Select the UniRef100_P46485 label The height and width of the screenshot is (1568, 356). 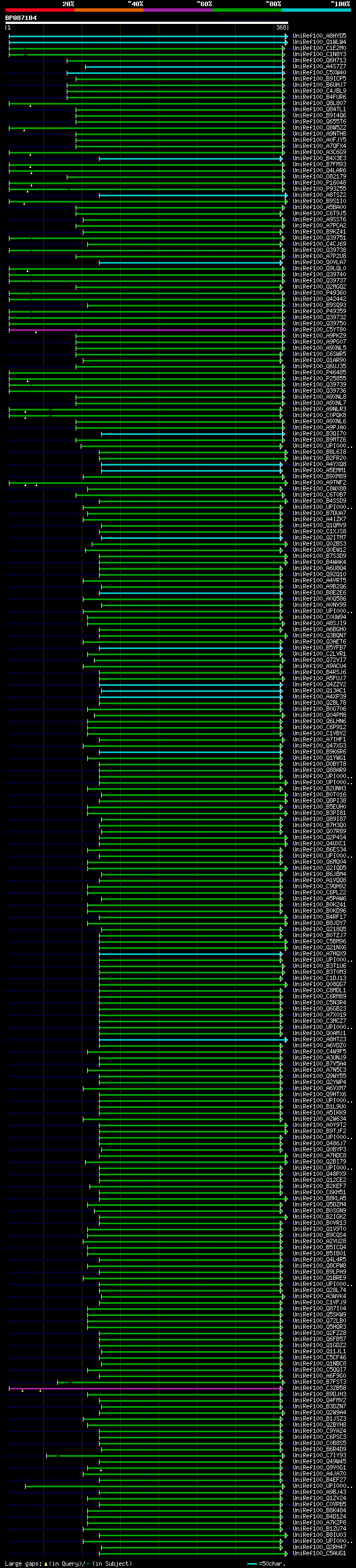pyautogui.click(x=319, y=373)
